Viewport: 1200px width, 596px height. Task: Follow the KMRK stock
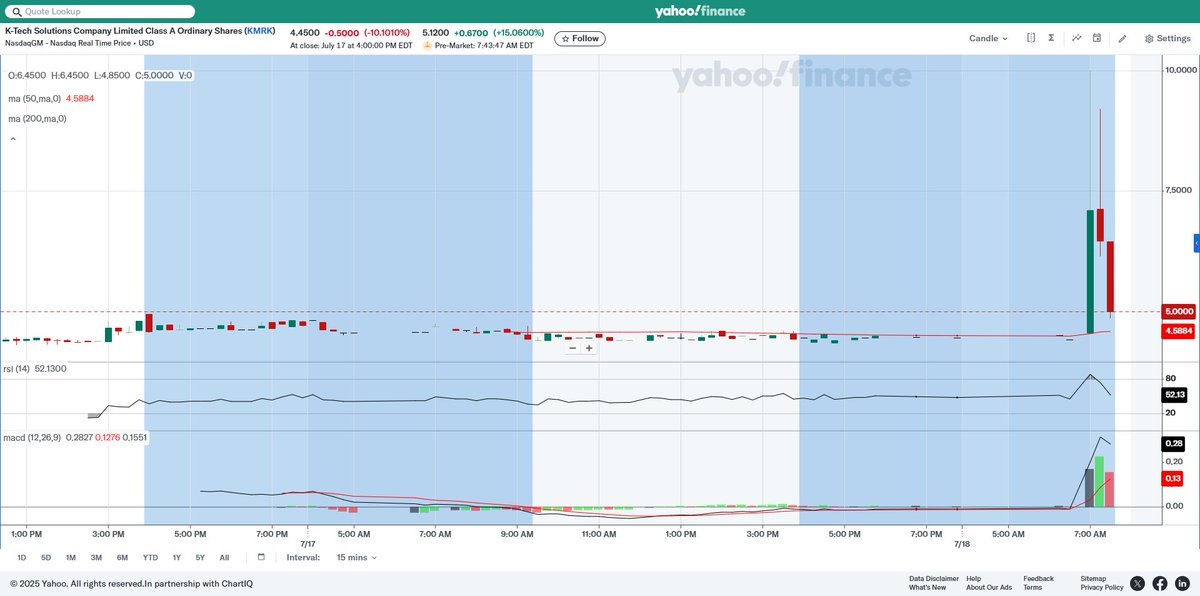(x=580, y=38)
